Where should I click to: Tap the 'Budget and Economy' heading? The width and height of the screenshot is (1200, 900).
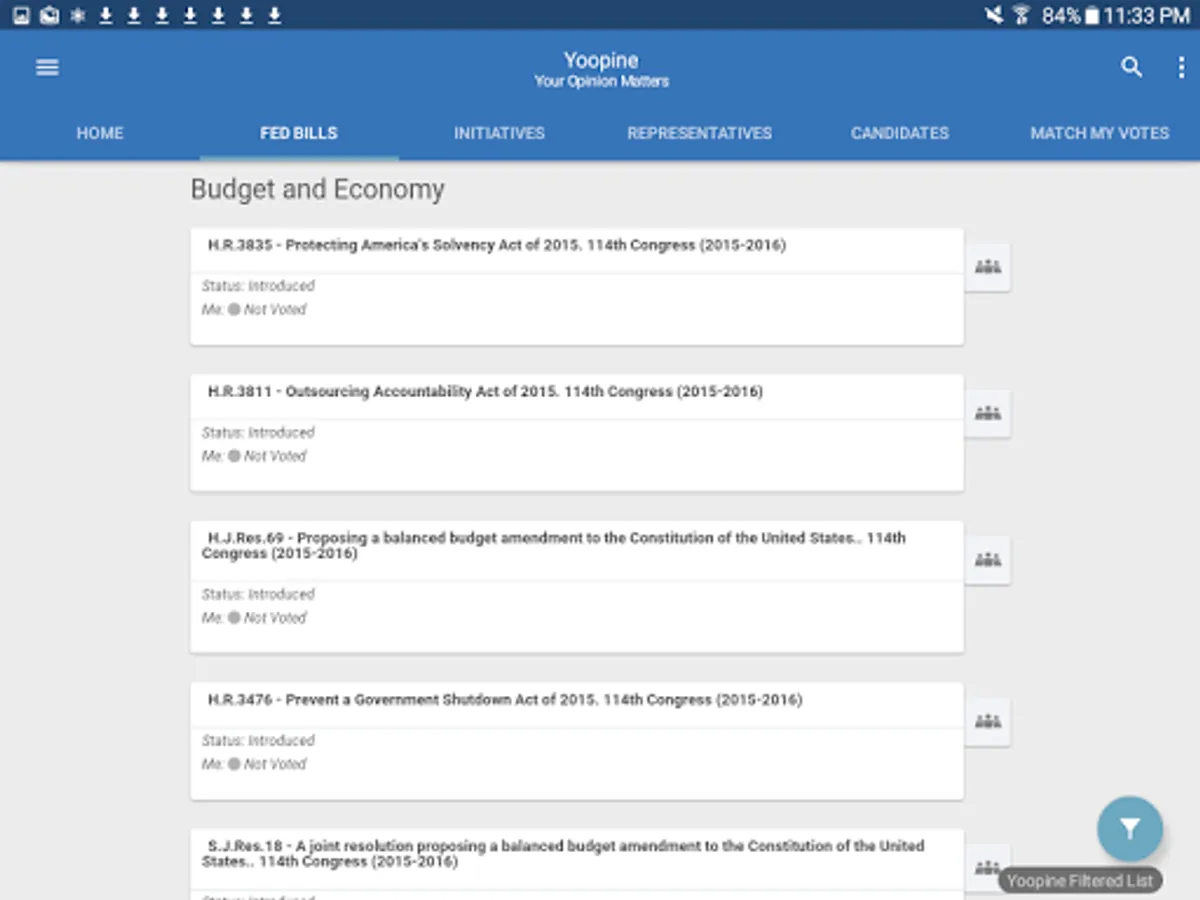point(317,190)
